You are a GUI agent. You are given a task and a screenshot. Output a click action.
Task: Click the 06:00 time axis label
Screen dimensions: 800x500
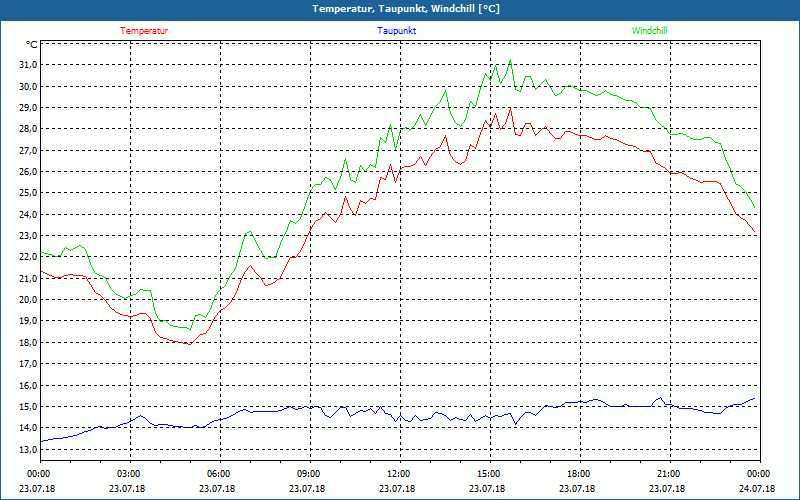coord(220,474)
